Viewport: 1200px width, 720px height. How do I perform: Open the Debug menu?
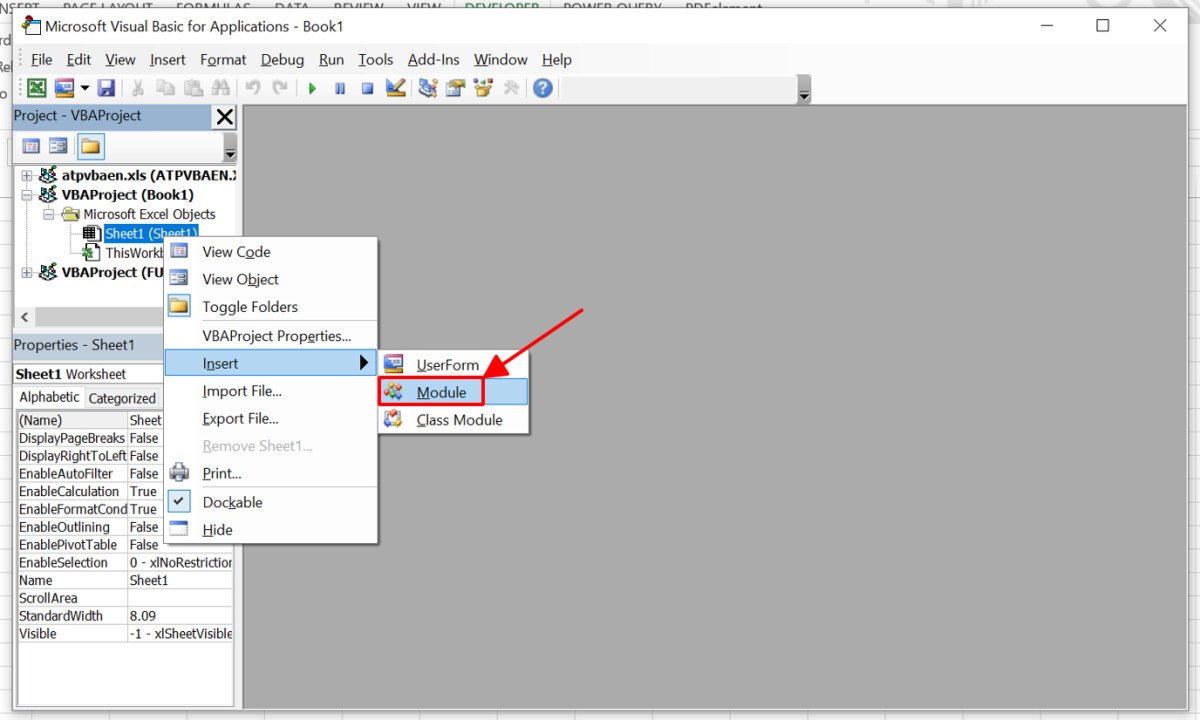pos(282,60)
